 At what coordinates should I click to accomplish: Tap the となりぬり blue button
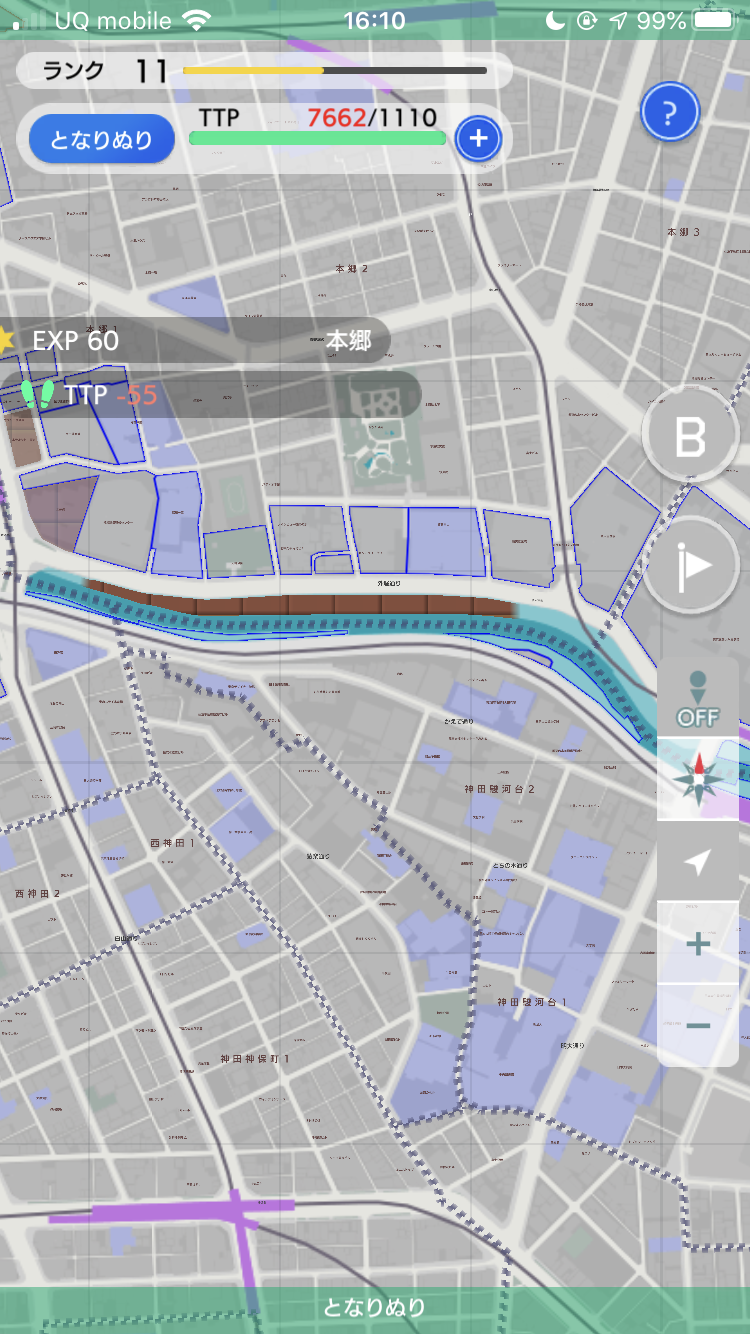click(x=102, y=139)
